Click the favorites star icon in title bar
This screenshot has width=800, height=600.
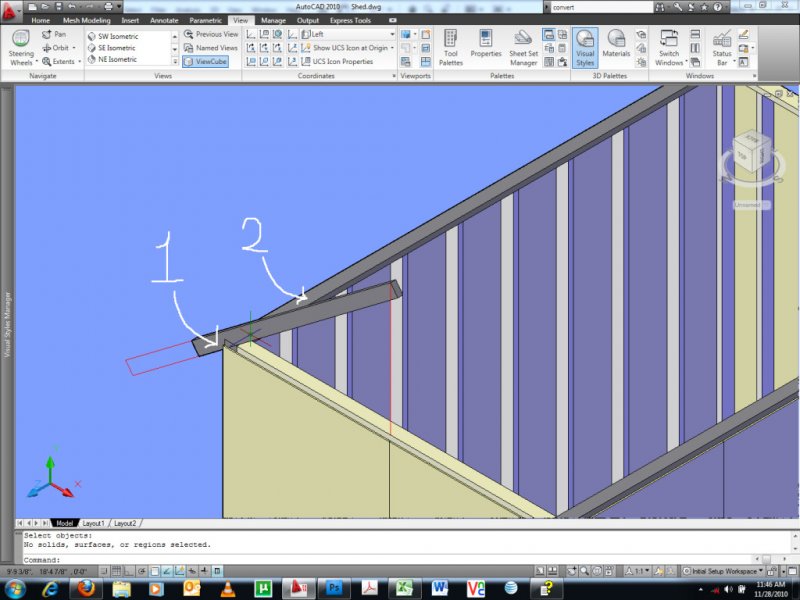click(705, 7)
